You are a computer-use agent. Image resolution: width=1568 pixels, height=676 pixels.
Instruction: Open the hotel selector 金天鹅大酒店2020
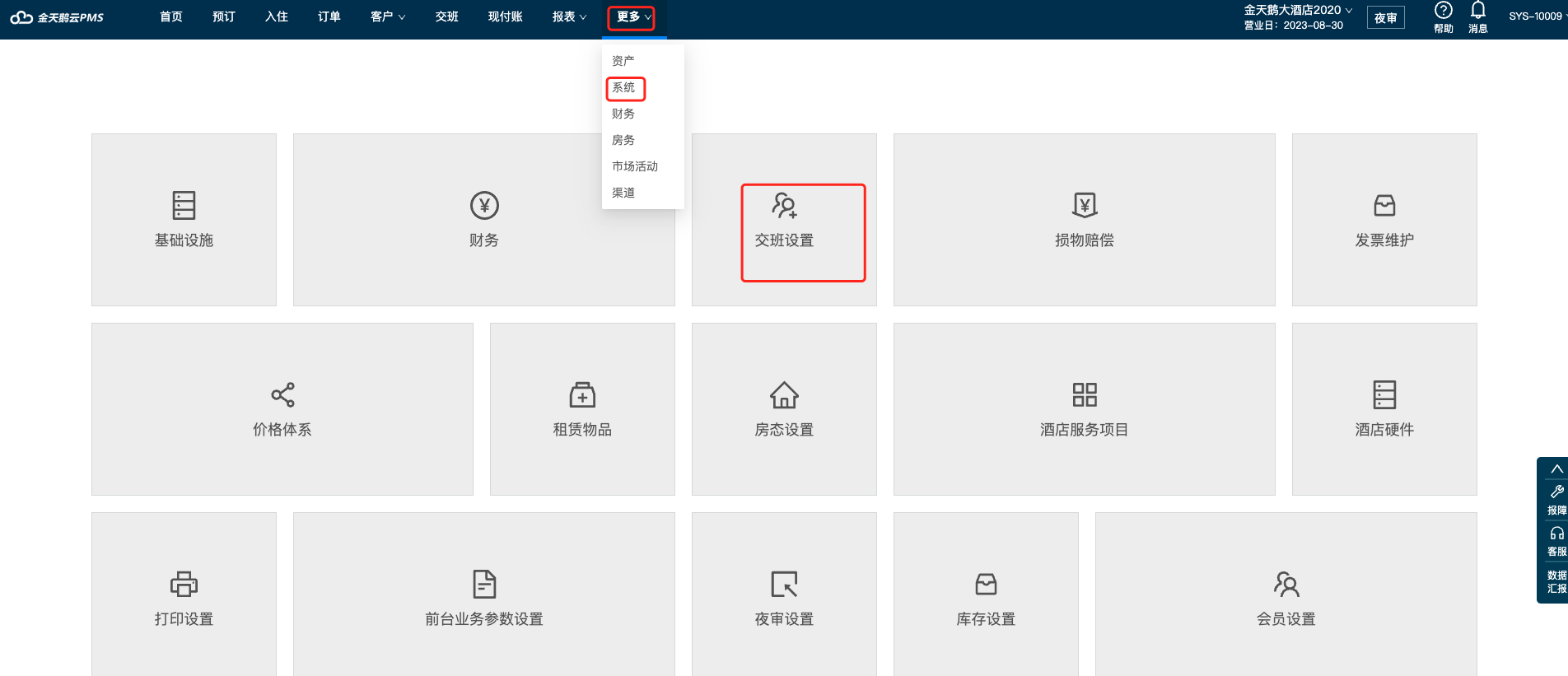(x=1298, y=10)
